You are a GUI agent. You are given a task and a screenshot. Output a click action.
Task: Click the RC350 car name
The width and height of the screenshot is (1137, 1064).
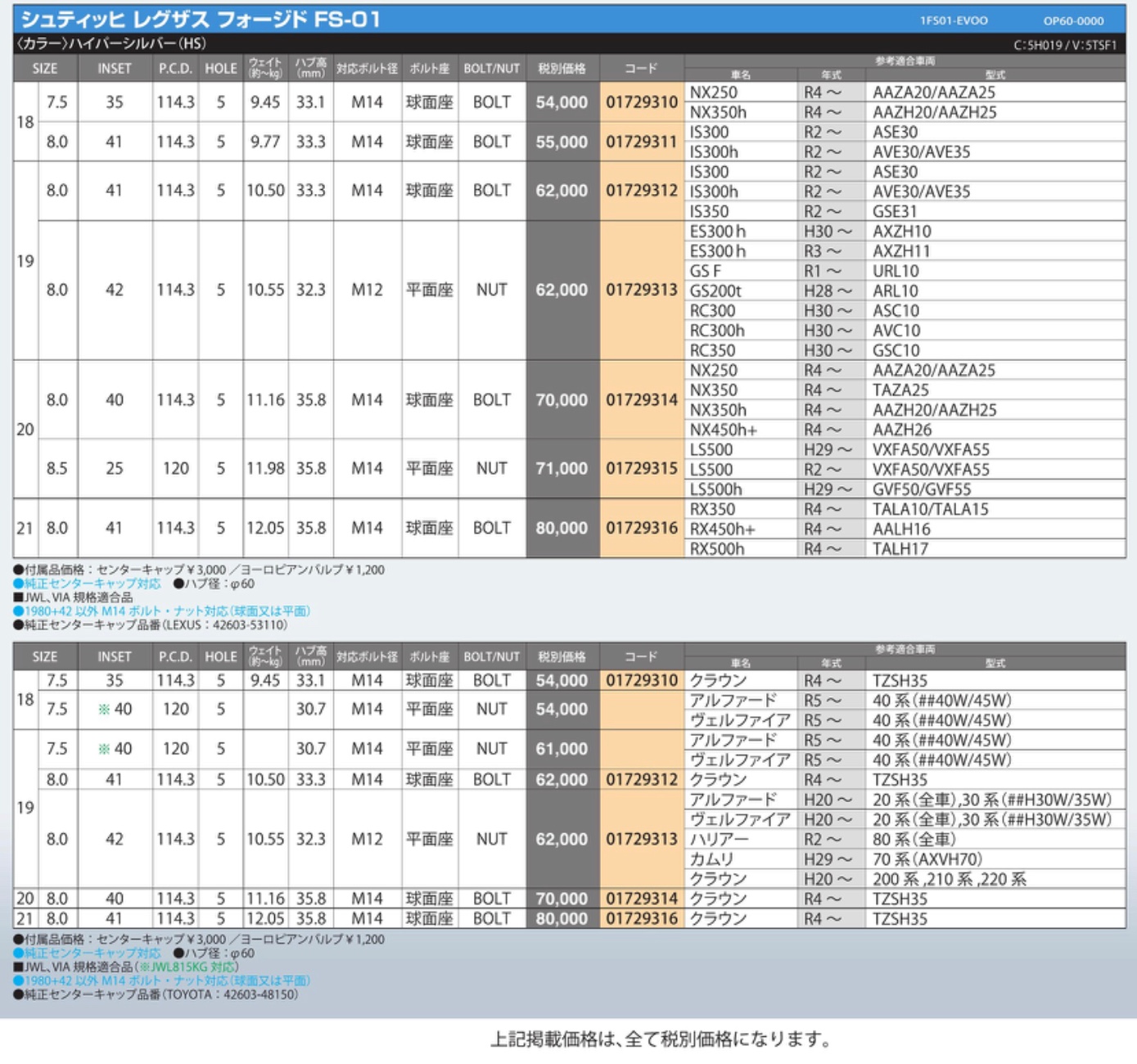pyautogui.click(x=712, y=350)
